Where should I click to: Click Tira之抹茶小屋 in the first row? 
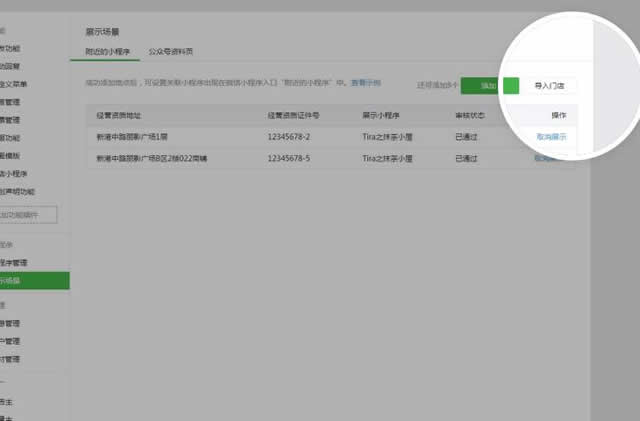point(388,136)
